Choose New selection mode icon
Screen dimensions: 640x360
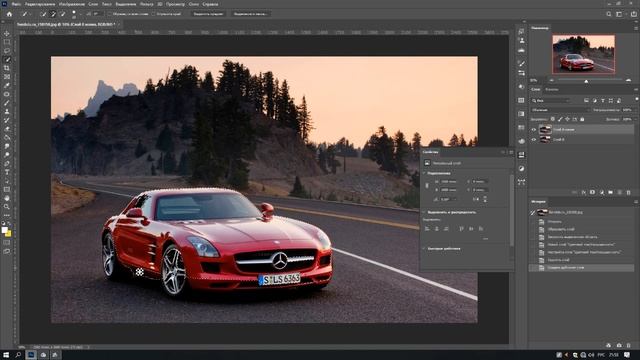[43, 14]
